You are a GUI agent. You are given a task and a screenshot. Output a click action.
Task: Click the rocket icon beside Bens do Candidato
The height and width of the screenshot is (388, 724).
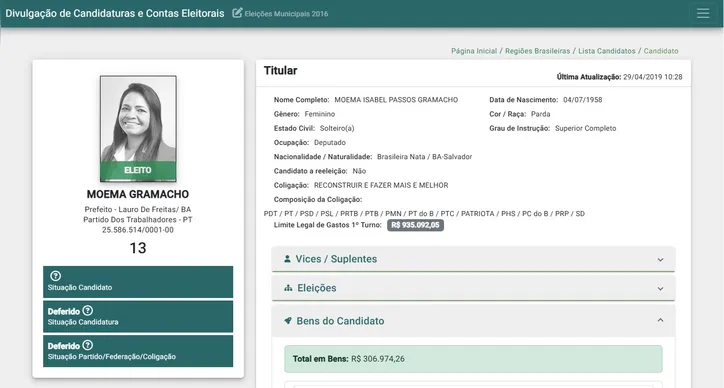[288, 321]
